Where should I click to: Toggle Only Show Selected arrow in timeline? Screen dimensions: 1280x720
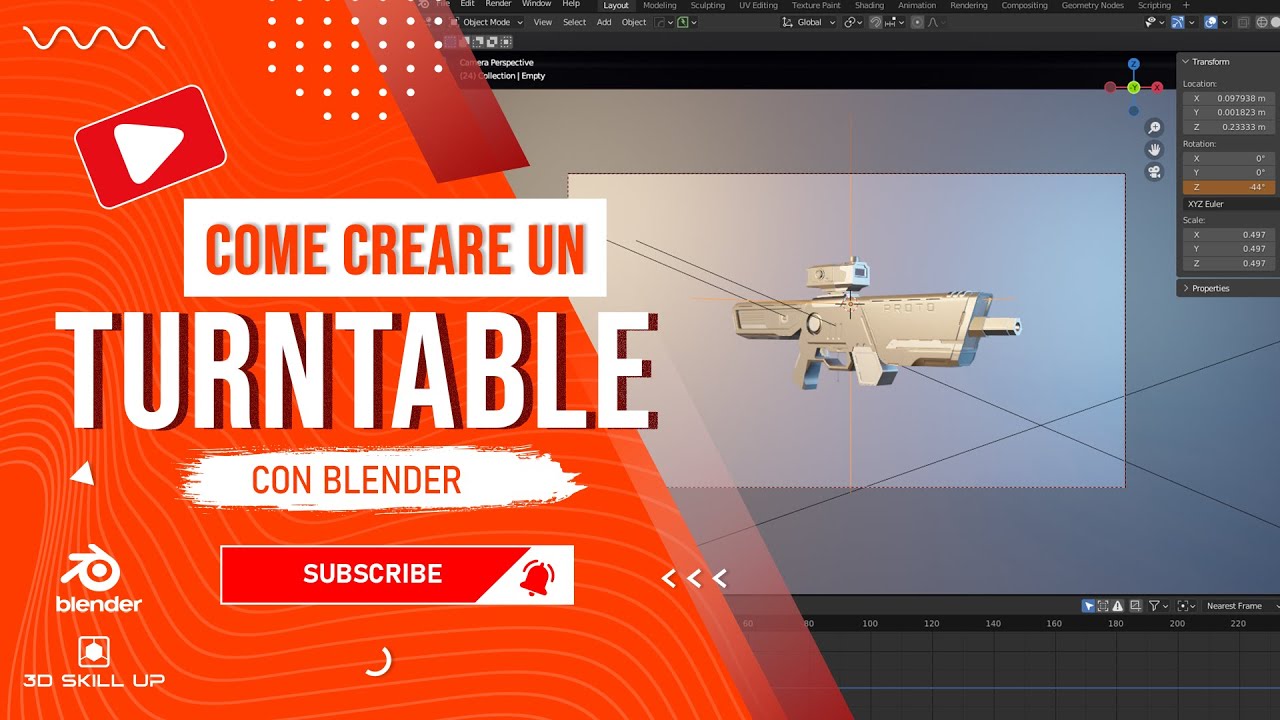(1088, 606)
